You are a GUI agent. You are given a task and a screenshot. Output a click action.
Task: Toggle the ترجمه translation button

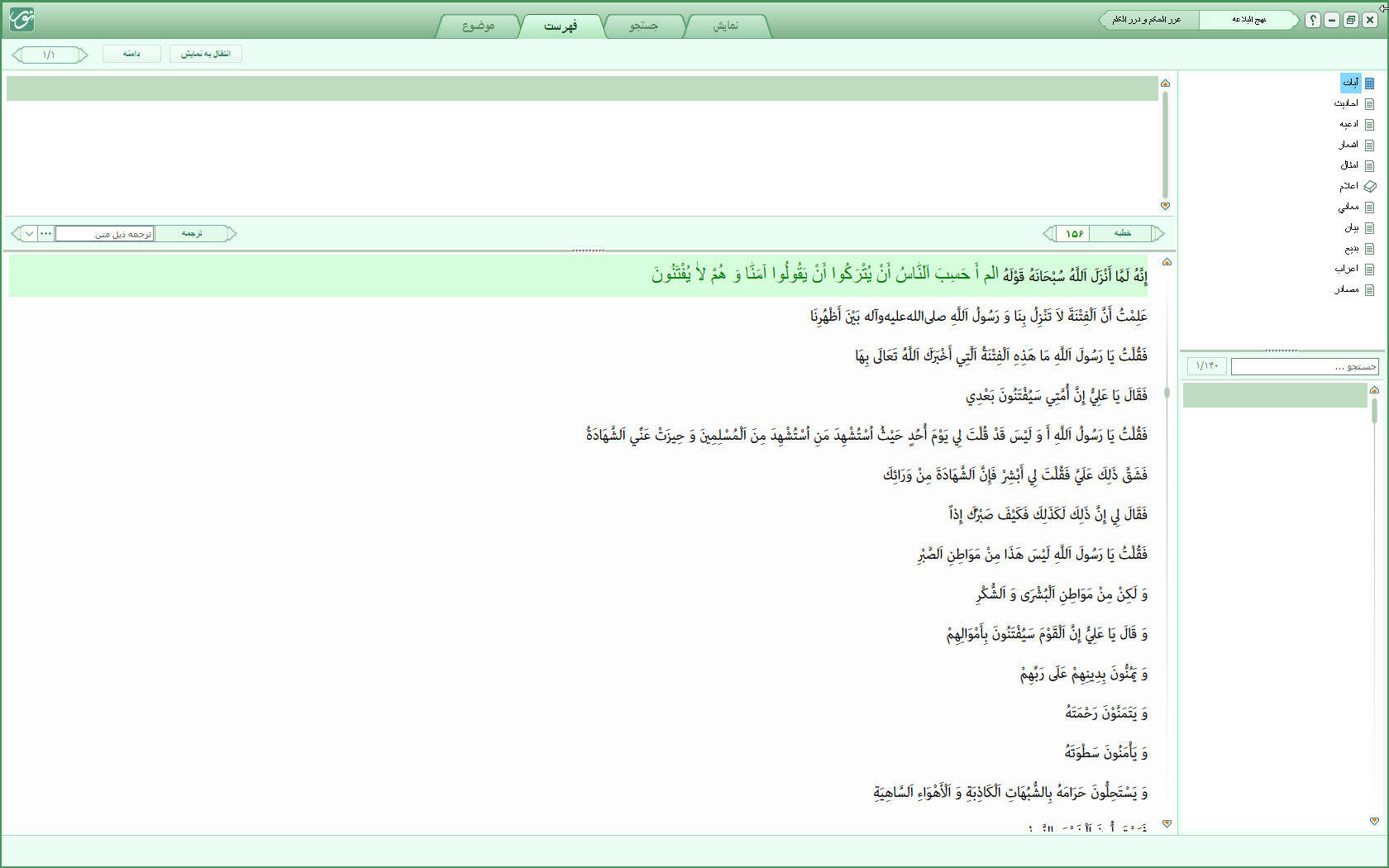(x=192, y=234)
